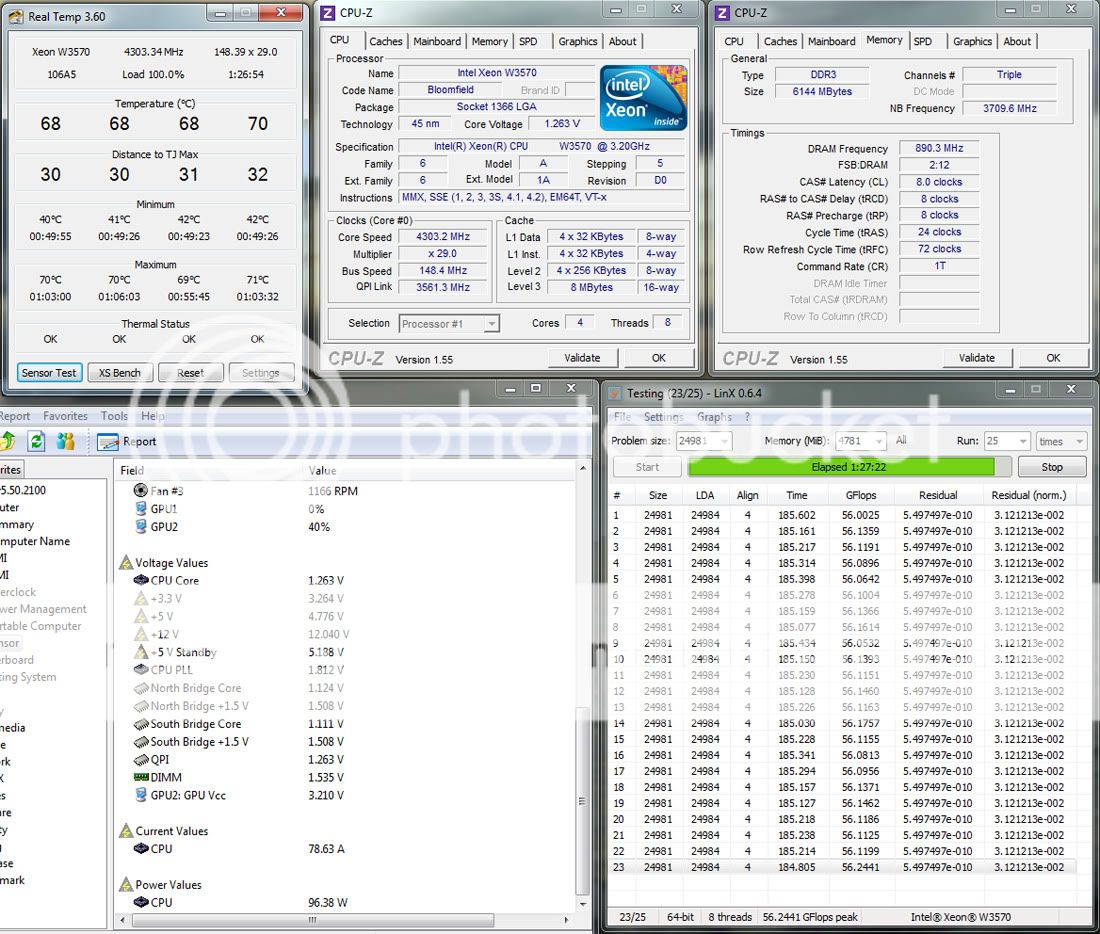
Task: Open XS Bench in Real Temp
Action: click(x=119, y=373)
